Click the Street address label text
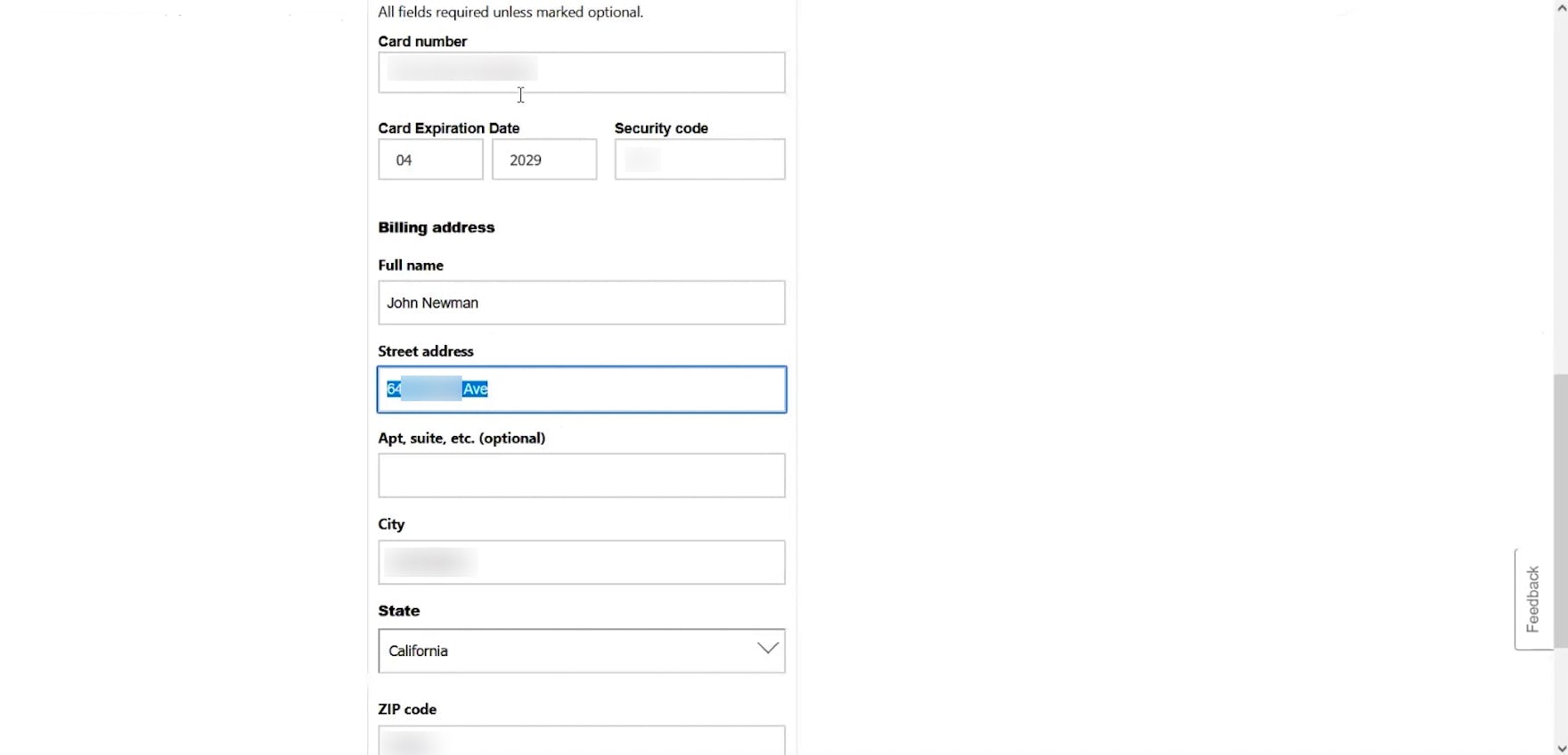1568x755 pixels. 426,351
